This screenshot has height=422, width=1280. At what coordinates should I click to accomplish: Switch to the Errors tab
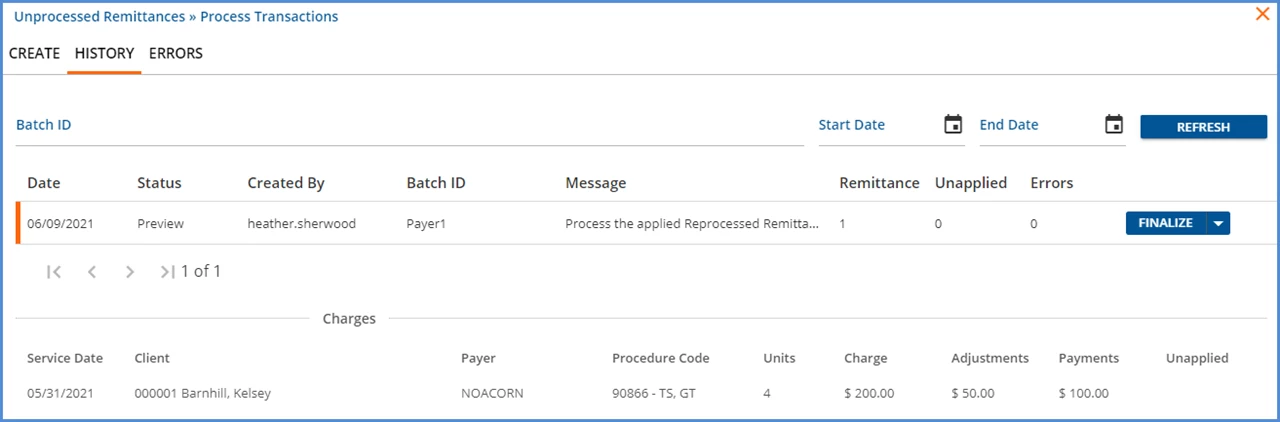tap(176, 53)
